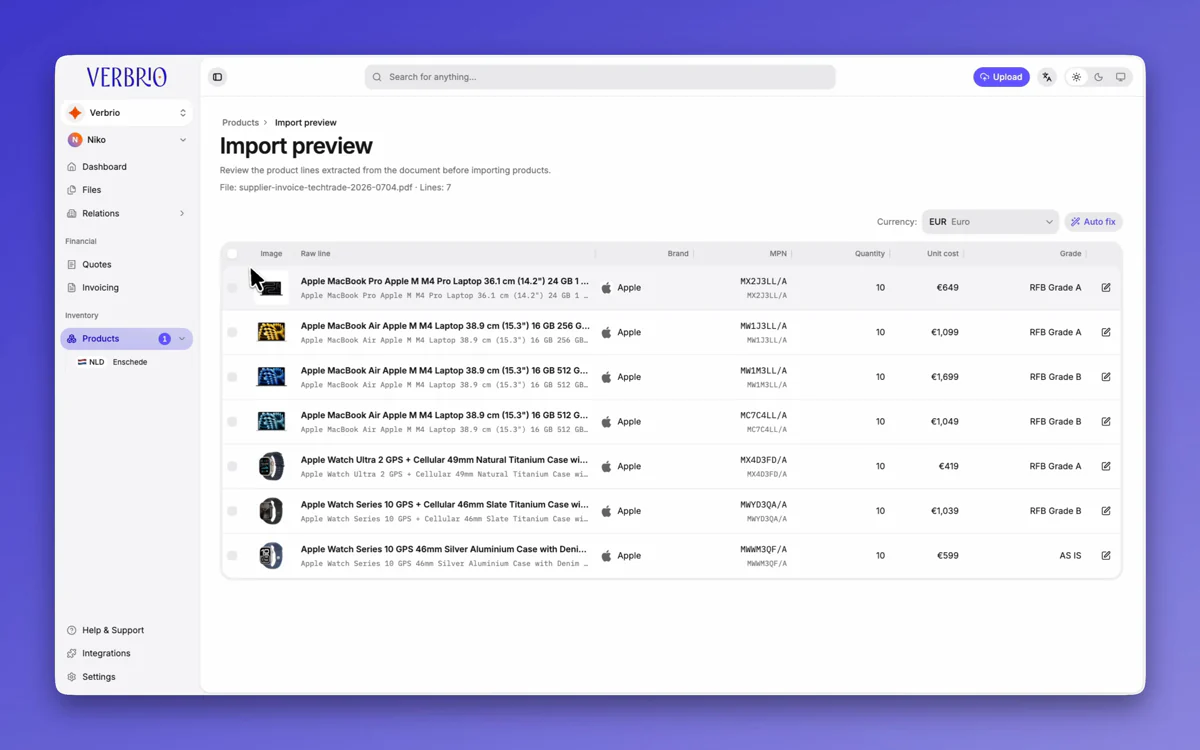
Task: Click the Auto fix button
Action: (1093, 222)
